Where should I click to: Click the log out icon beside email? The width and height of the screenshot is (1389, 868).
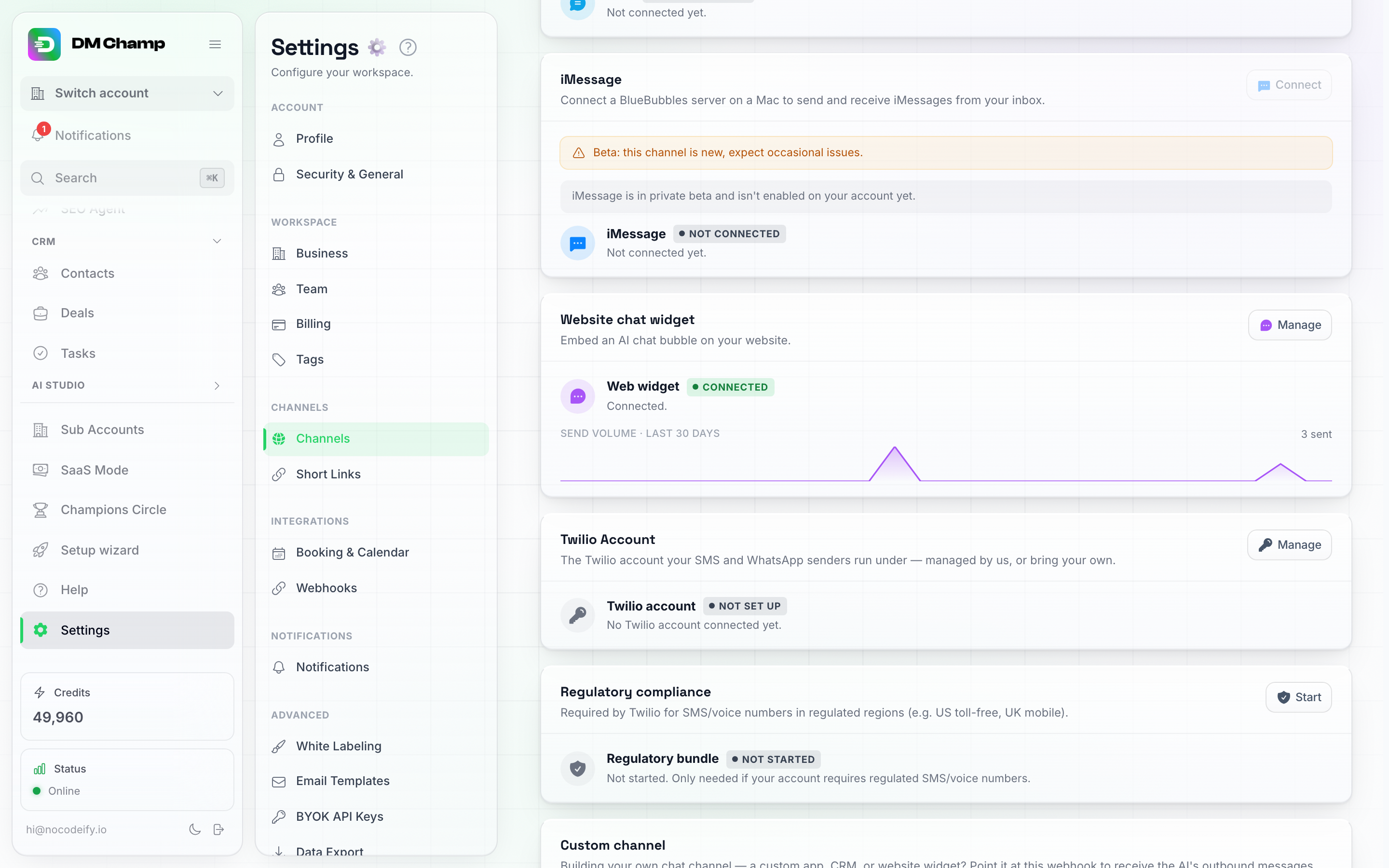click(218, 829)
